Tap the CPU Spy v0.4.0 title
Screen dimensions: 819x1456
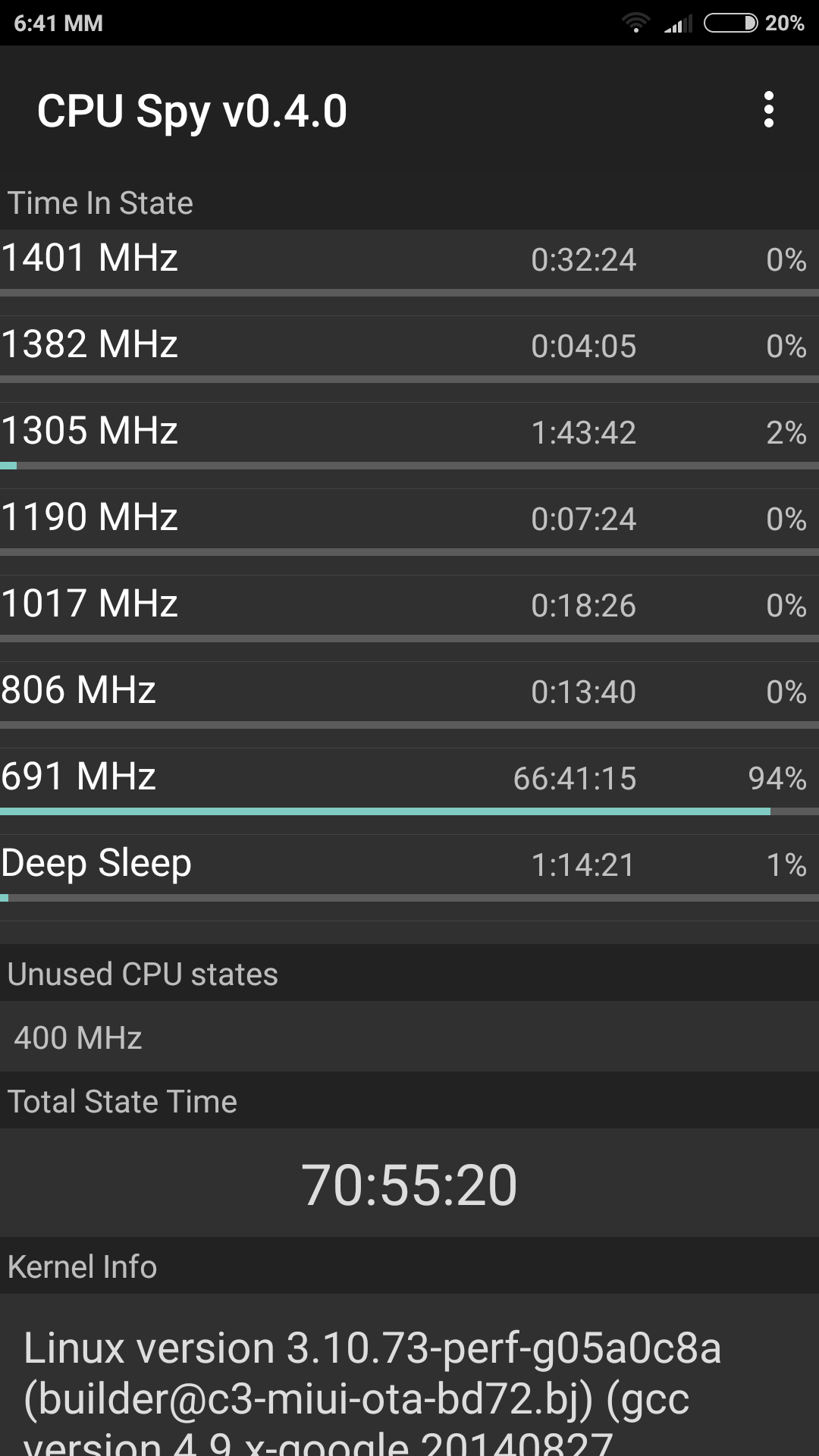[192, 111]
